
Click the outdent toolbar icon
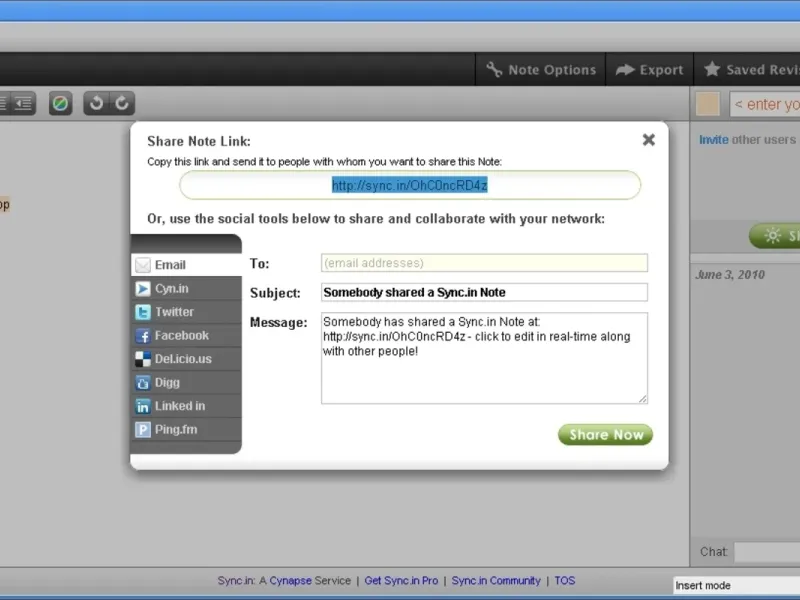point(23,104)
